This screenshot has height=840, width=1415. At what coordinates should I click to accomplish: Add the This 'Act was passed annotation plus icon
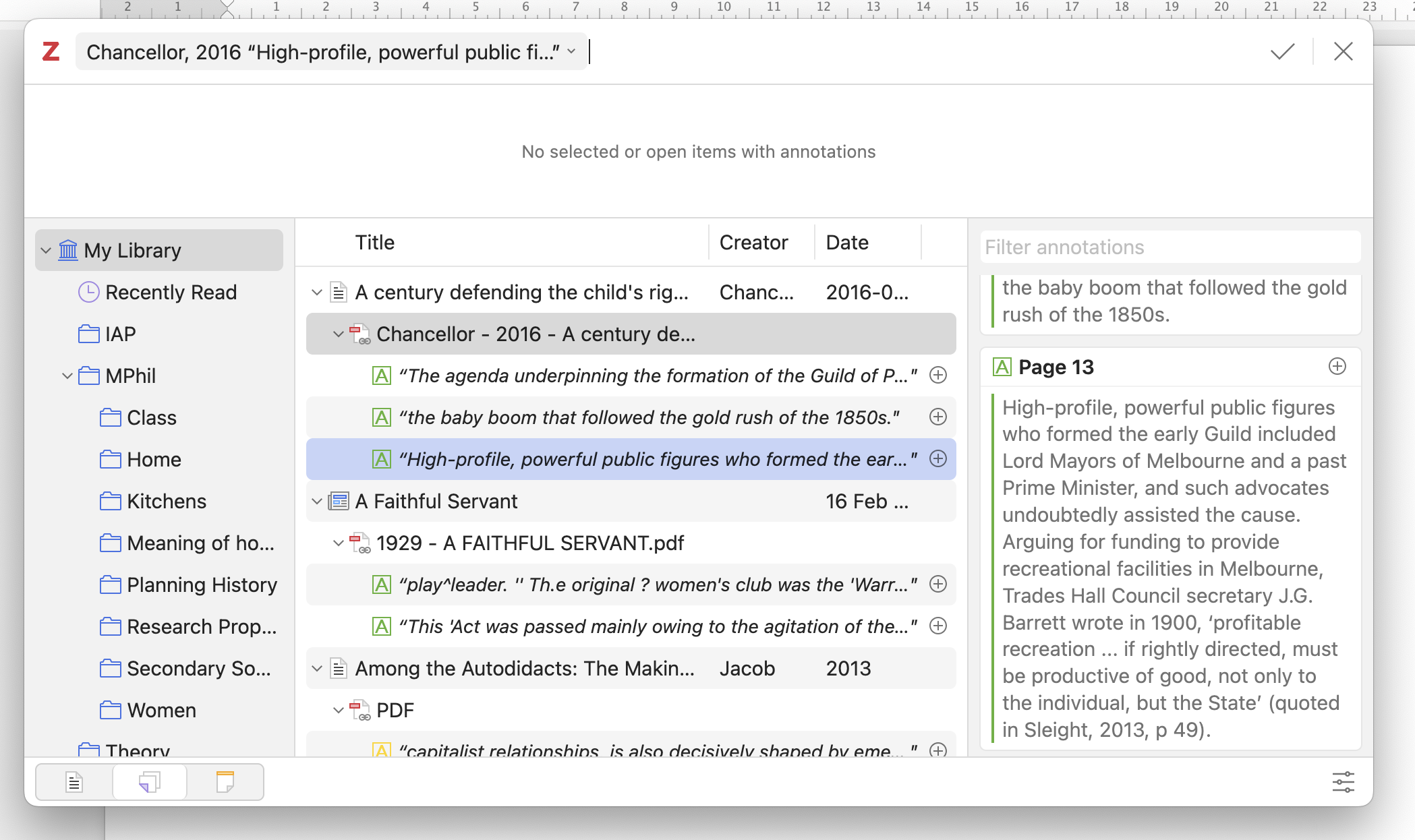(938, 626)
